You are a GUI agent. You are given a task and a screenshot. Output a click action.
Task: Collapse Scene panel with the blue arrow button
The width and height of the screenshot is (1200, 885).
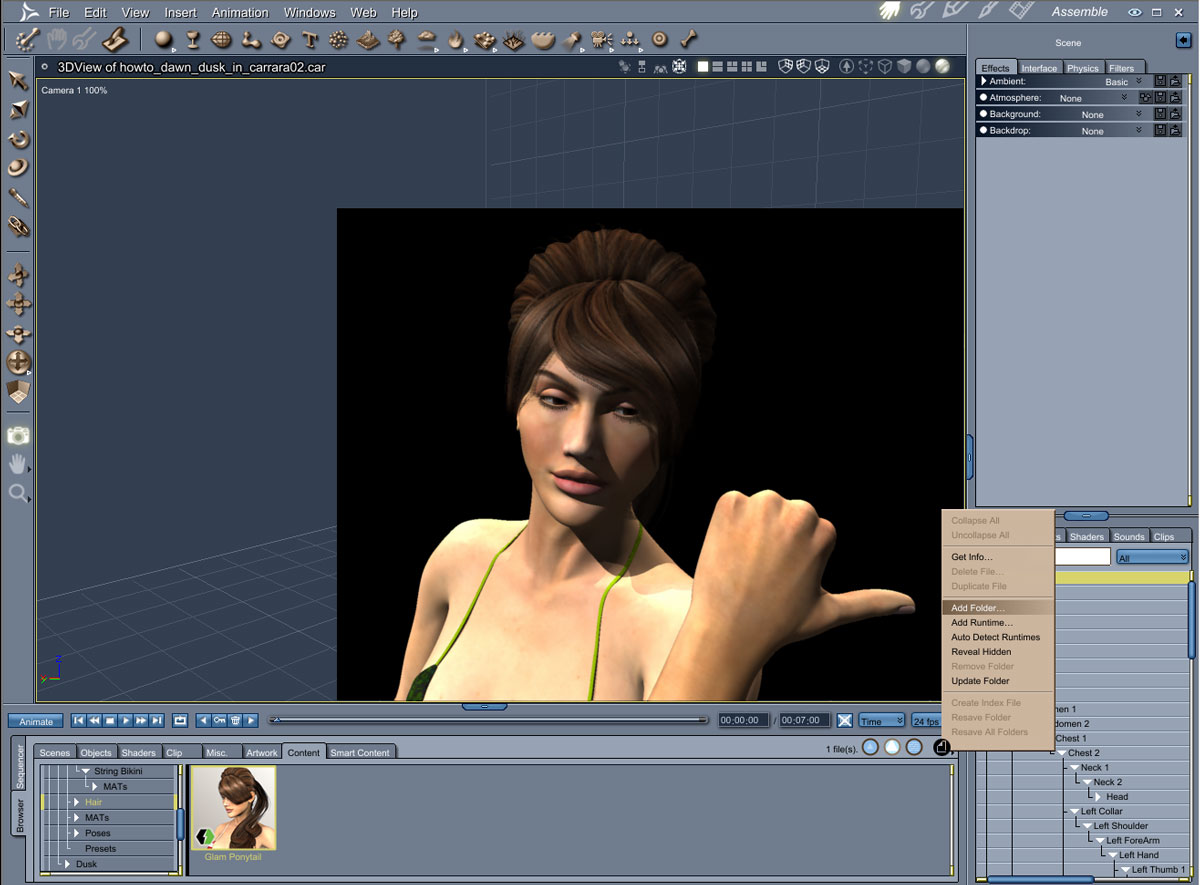click(1183, 41)
